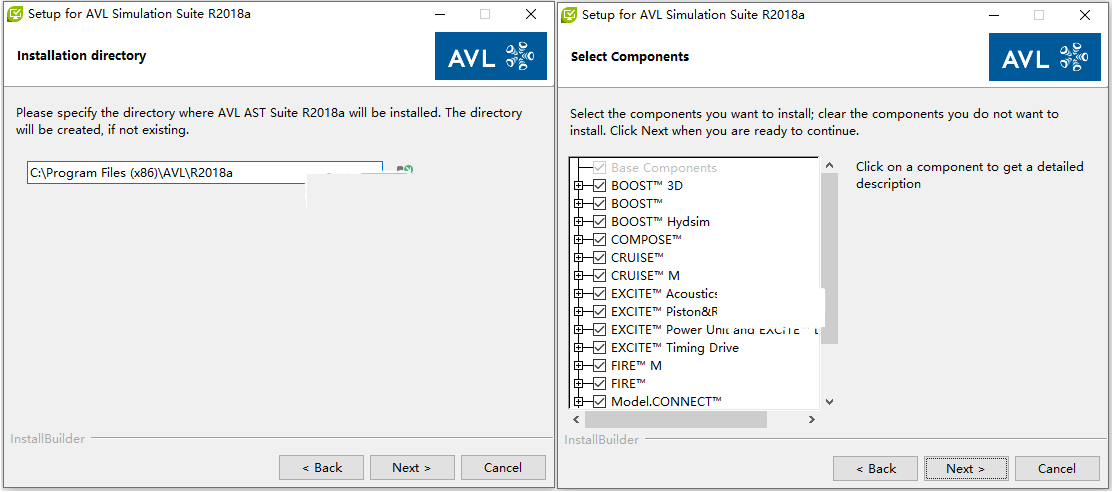Screen dimensions: 1112x492
Task: Expand the plain FIRE™ tree node
Action: pyautogui.click(x=579, y=384)
